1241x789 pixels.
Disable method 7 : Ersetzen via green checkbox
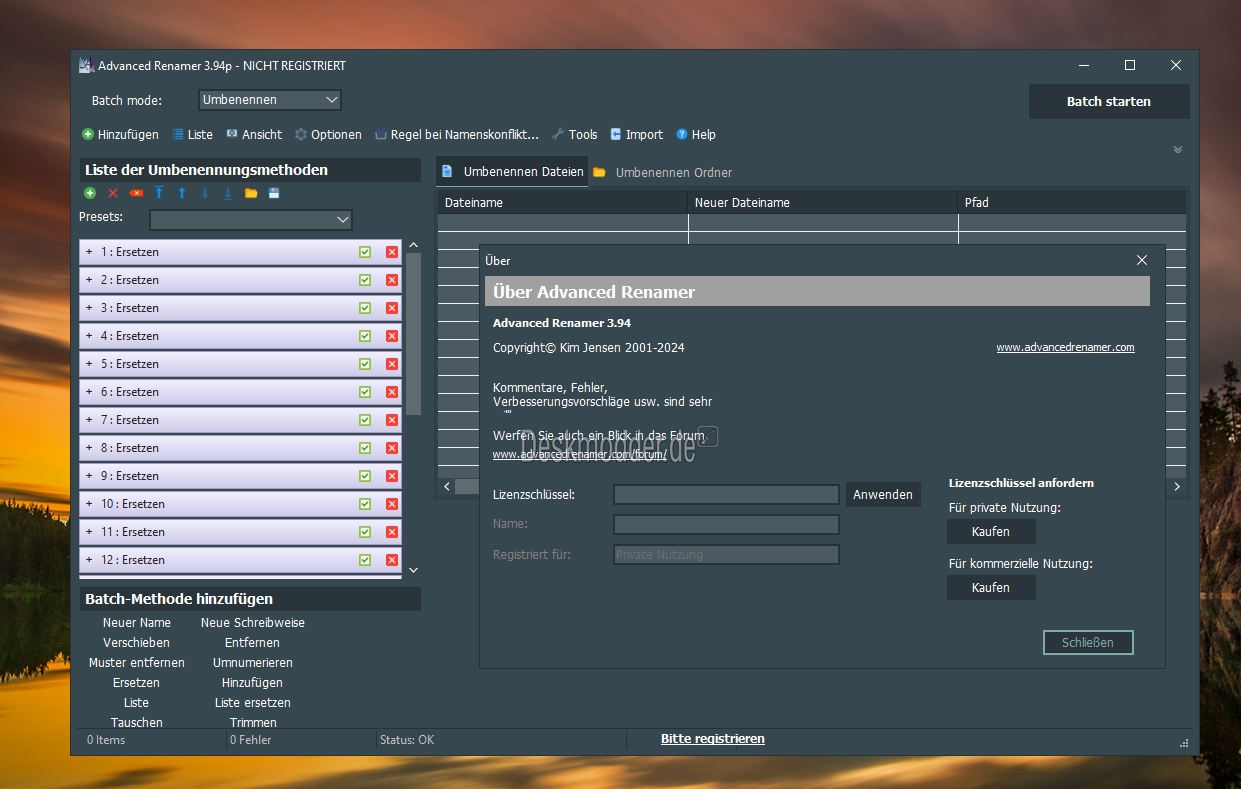coord(365,420)
